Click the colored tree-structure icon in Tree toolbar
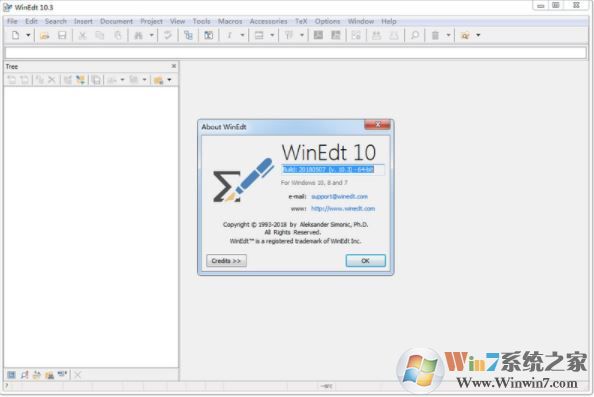594x397 pixels. point(80,80)
